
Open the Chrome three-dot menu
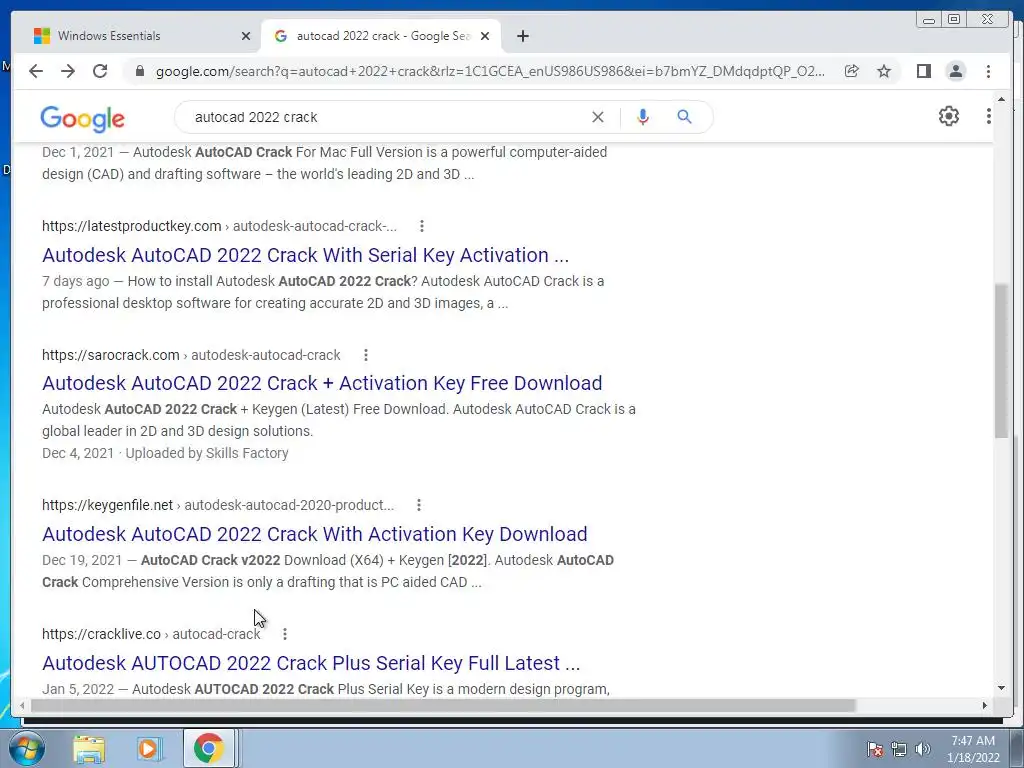[988, 71]
